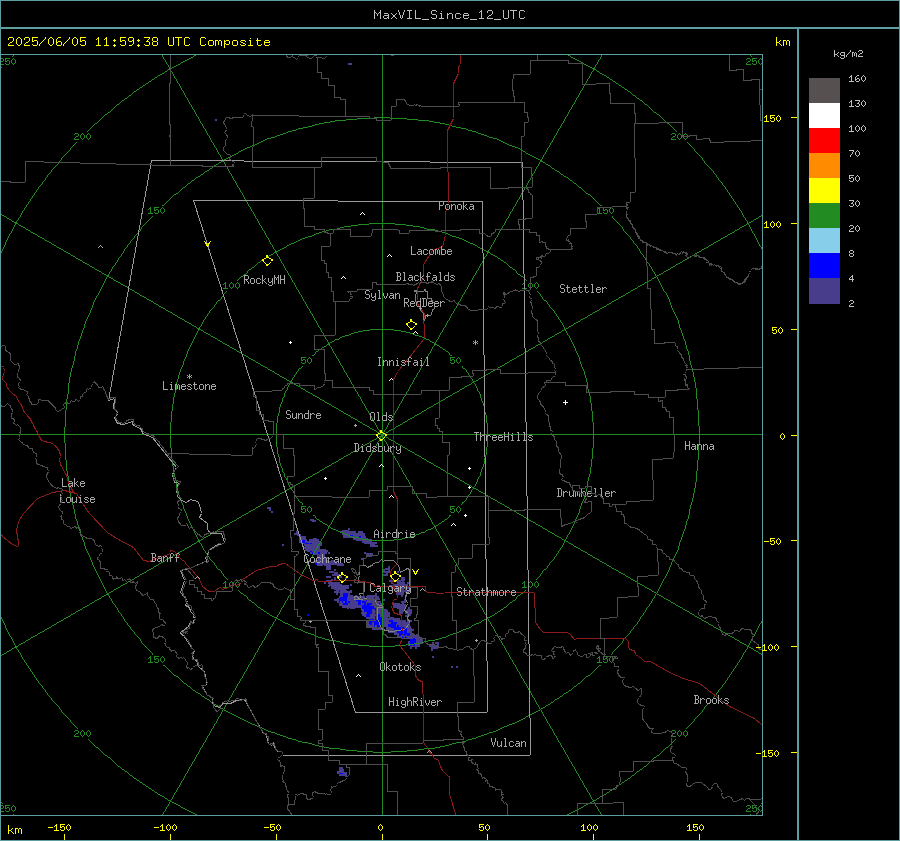
Task: Click the 2025/06/05 11:59:38 UTC Composite timestamp
Action: click(x=138, y=42)
